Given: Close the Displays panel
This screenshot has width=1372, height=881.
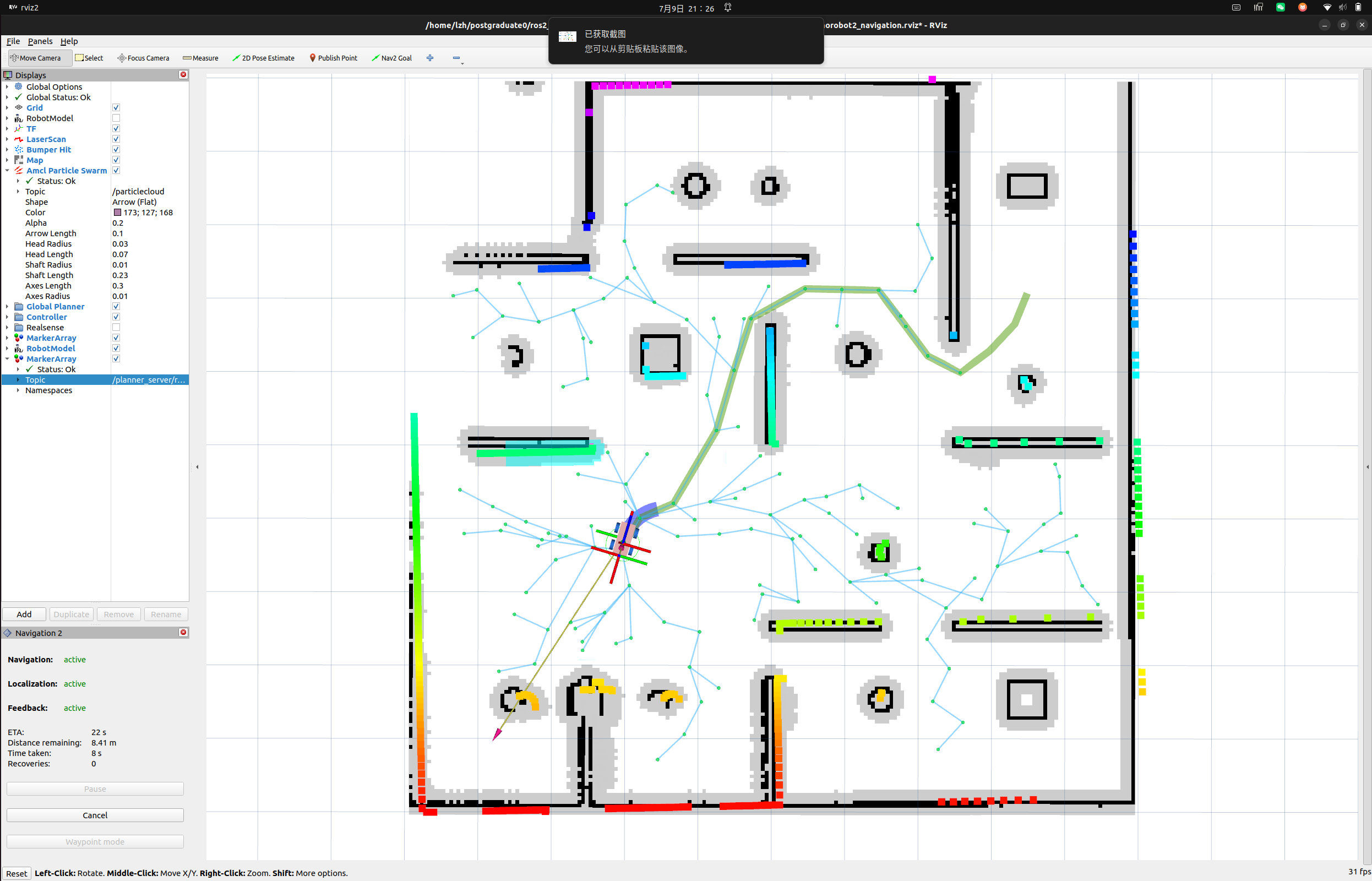Looking at the screenshot, I should click(183, 74).
